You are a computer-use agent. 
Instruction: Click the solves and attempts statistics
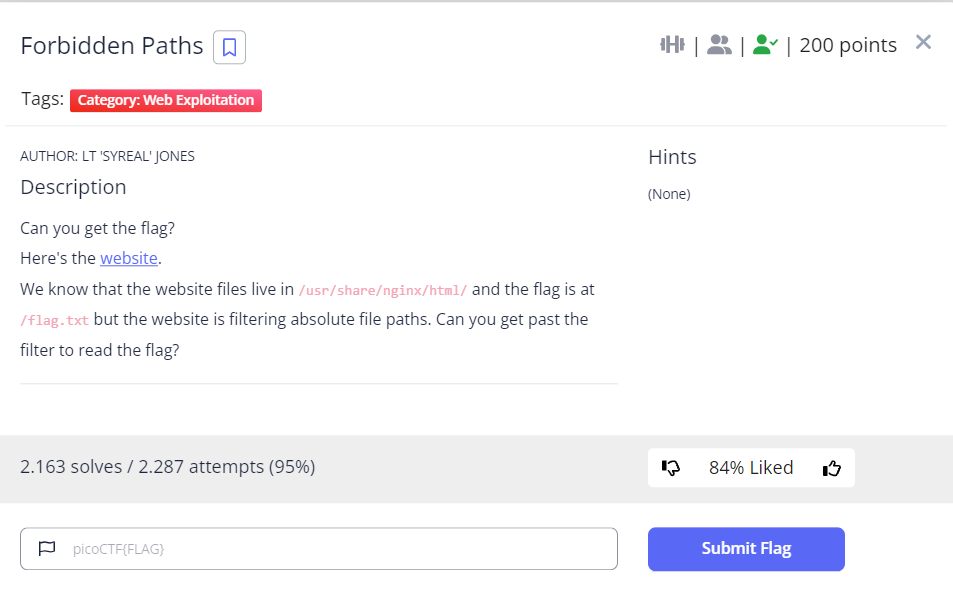coord(168,467)
